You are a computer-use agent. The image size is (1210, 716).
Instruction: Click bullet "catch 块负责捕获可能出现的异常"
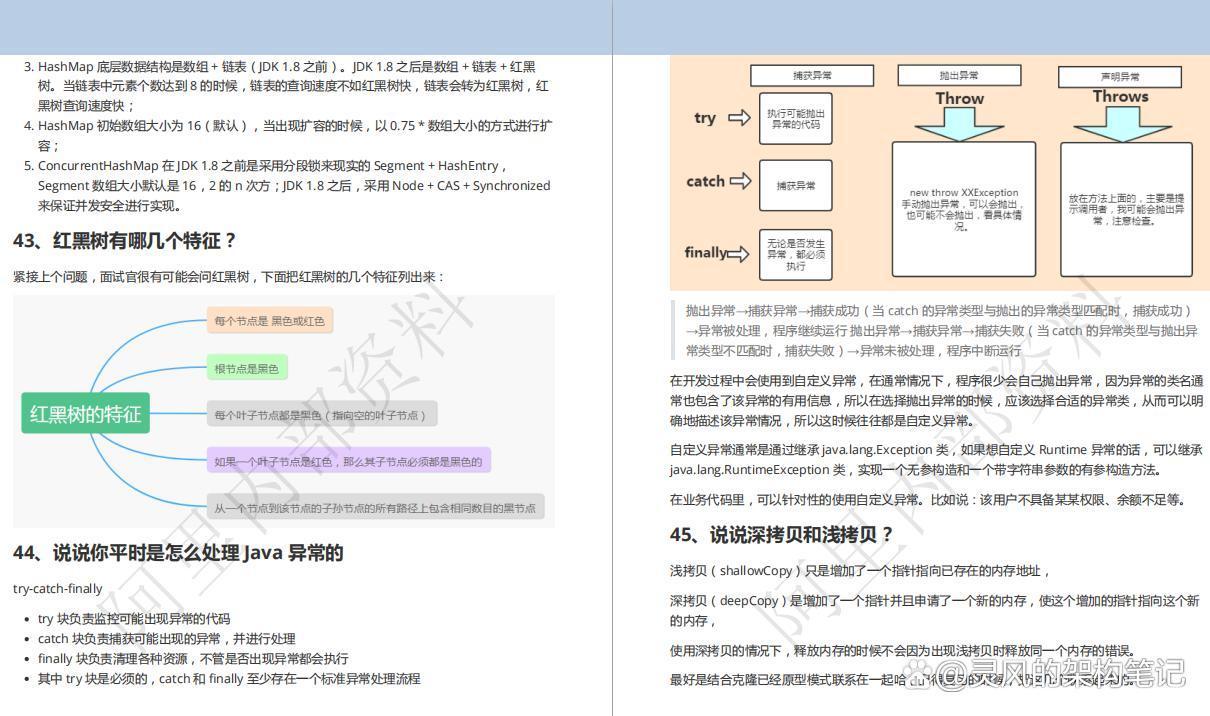tap(167, 639)
